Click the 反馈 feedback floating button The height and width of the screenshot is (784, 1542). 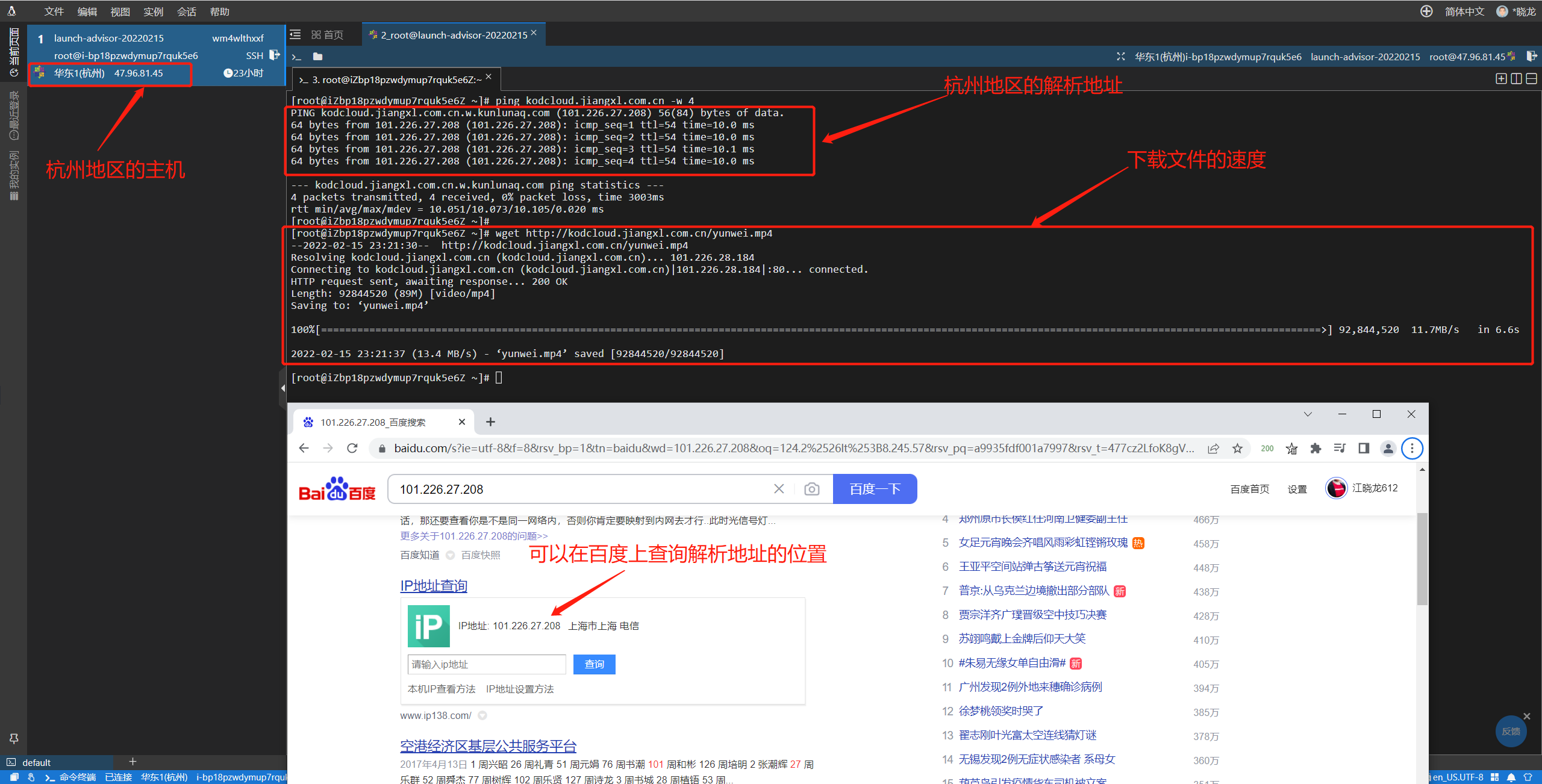pos(1511,731)
